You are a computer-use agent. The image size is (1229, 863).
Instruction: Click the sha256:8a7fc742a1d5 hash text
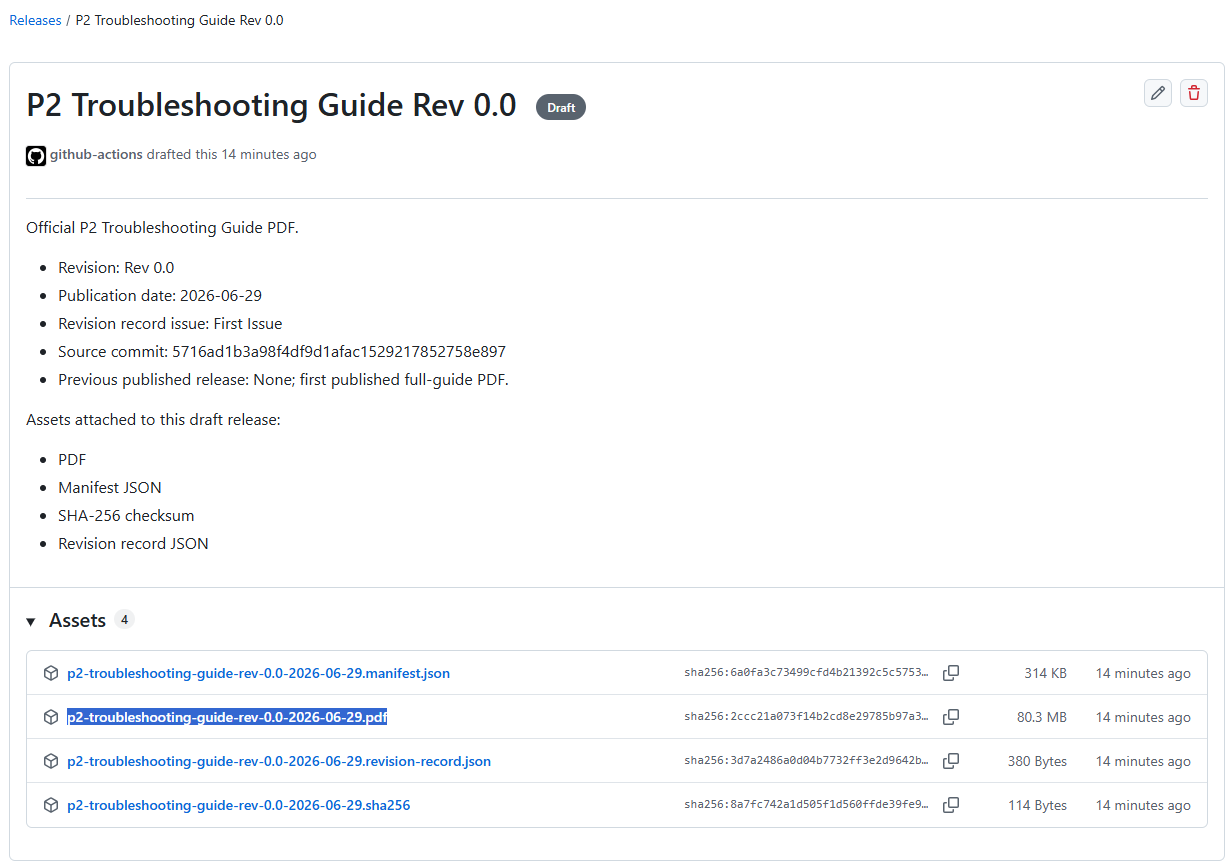(806, 805)
